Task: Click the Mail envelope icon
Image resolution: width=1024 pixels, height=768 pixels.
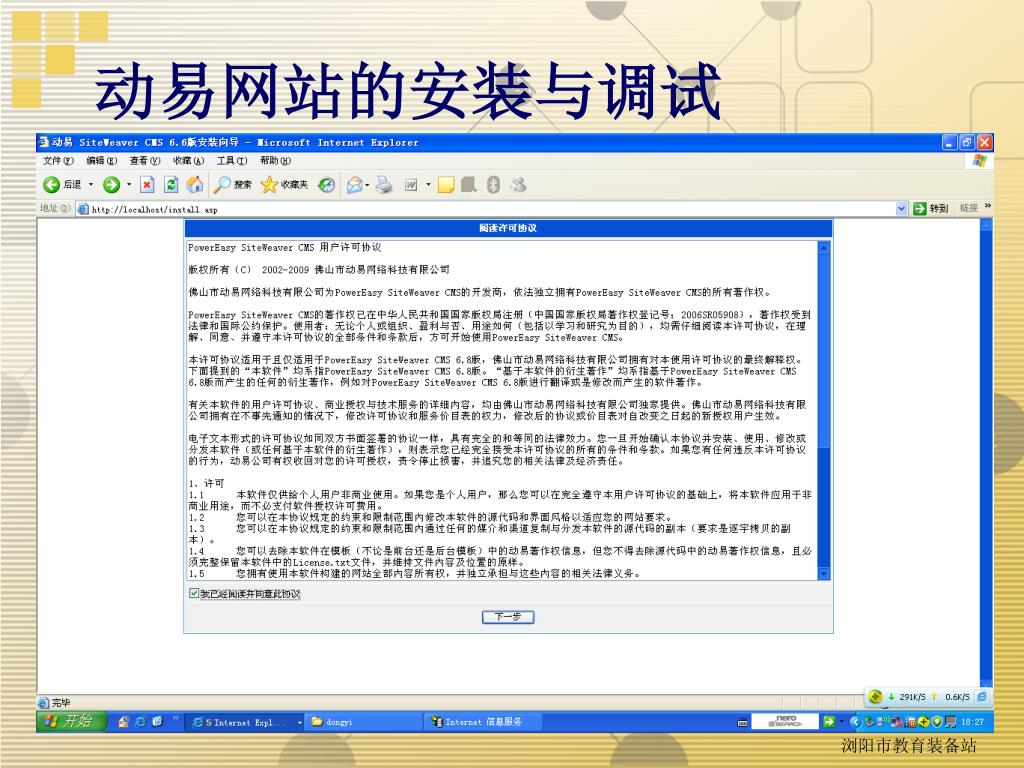Action: 355,185
